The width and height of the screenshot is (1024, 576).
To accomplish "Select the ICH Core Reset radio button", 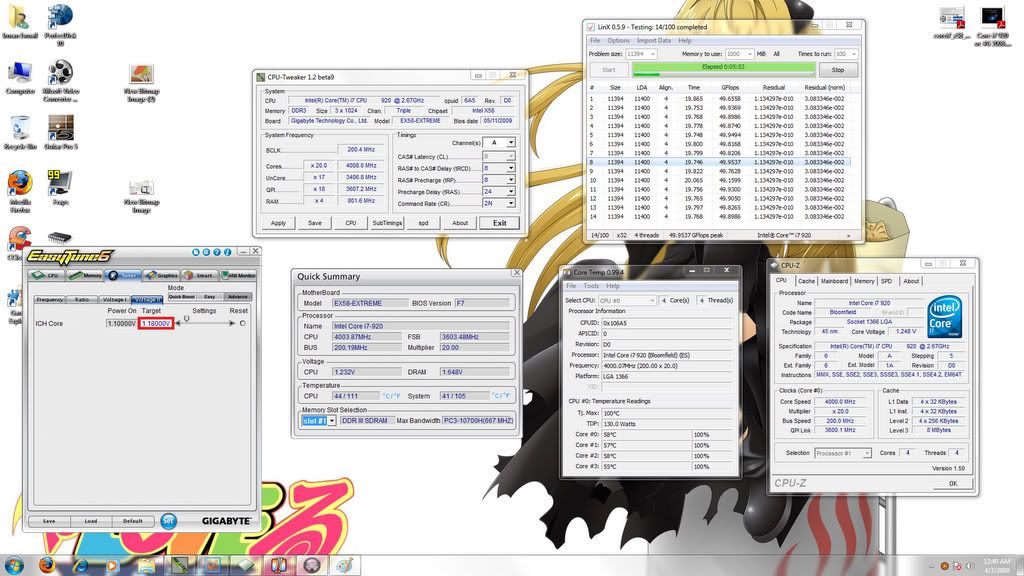I will tap(242, 323).
